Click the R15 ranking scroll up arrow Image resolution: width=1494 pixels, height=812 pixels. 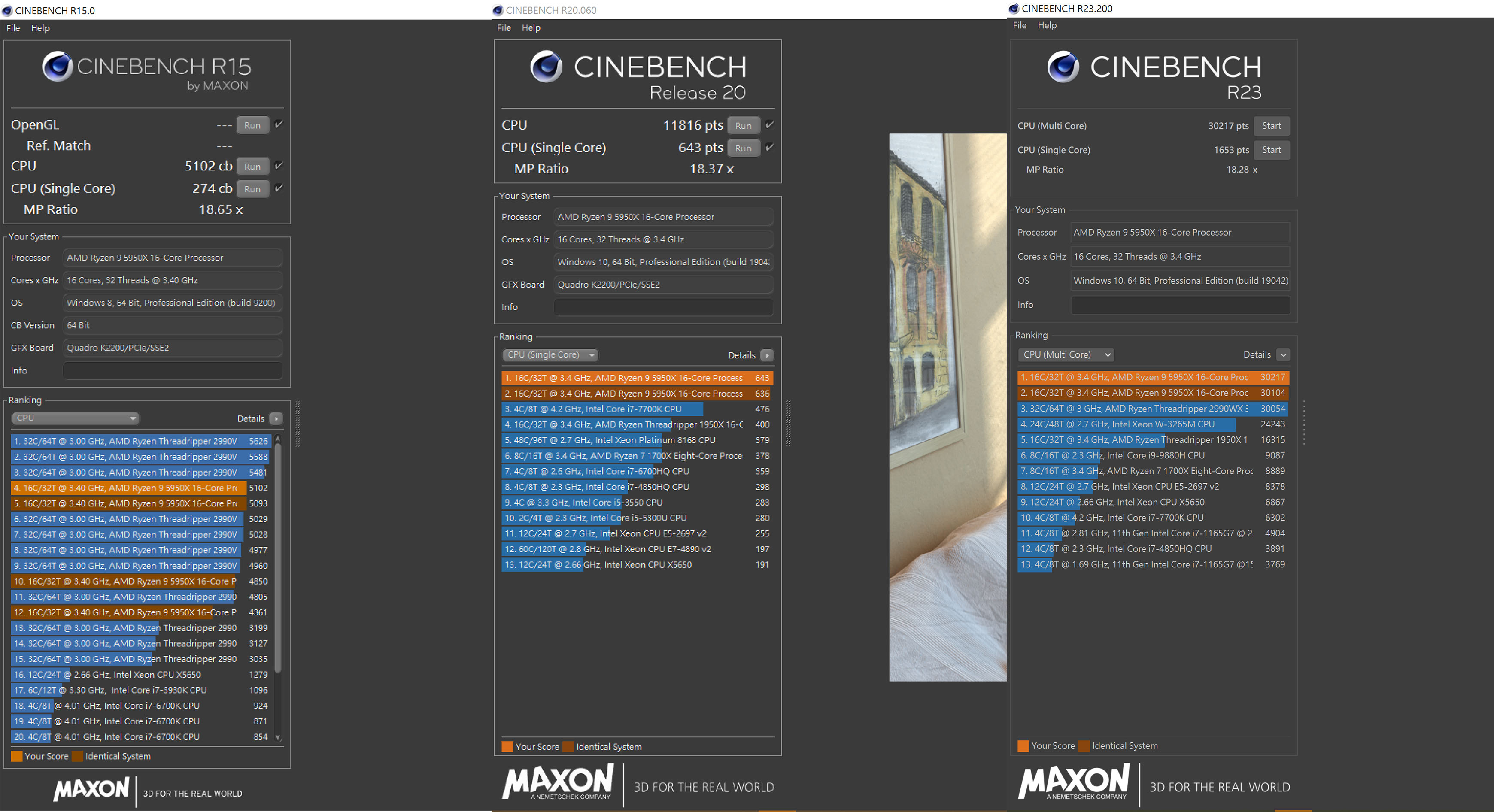(278, 438)
